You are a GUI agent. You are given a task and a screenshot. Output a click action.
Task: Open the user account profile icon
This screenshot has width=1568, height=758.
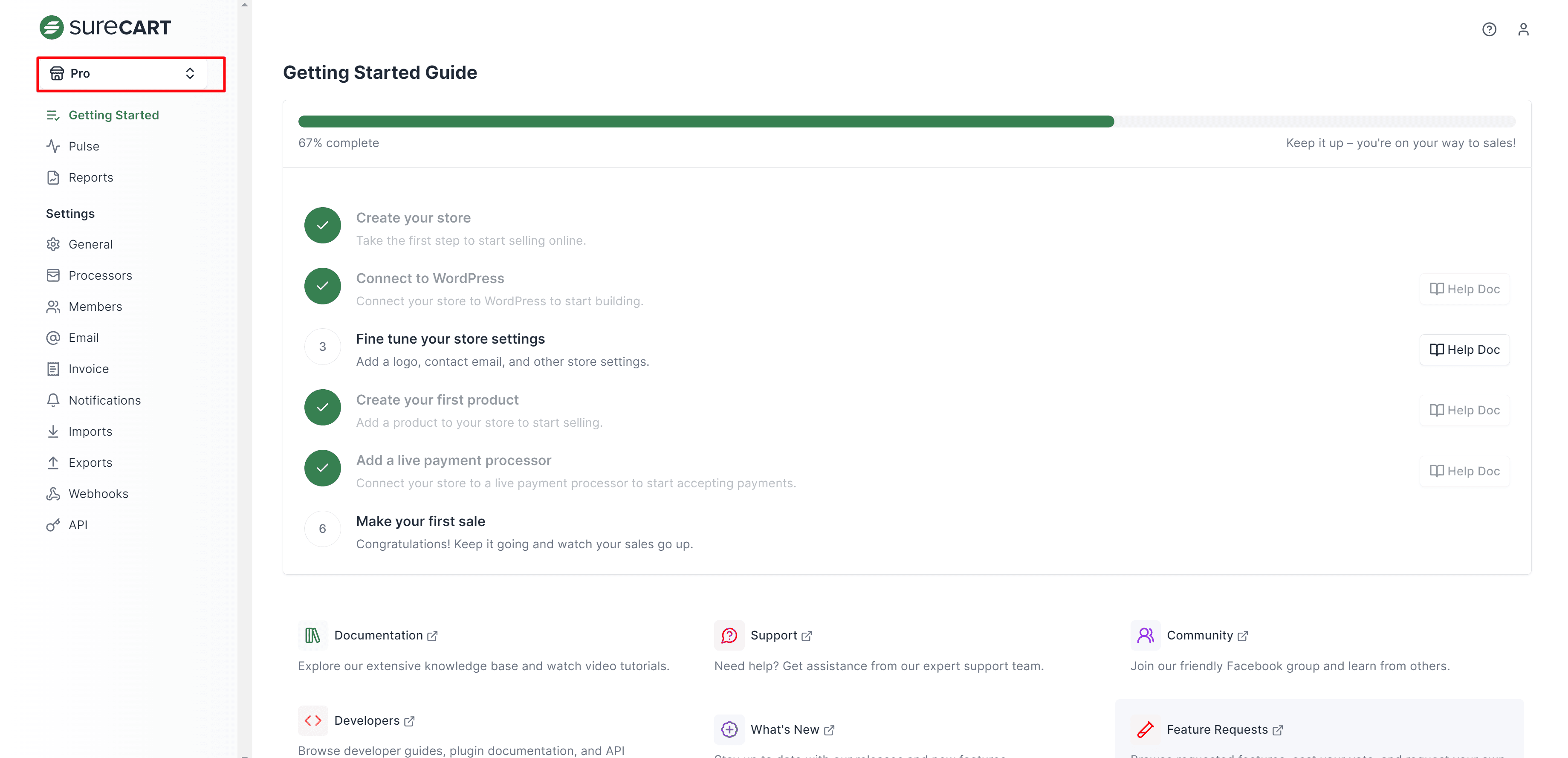click(1523, 29)
